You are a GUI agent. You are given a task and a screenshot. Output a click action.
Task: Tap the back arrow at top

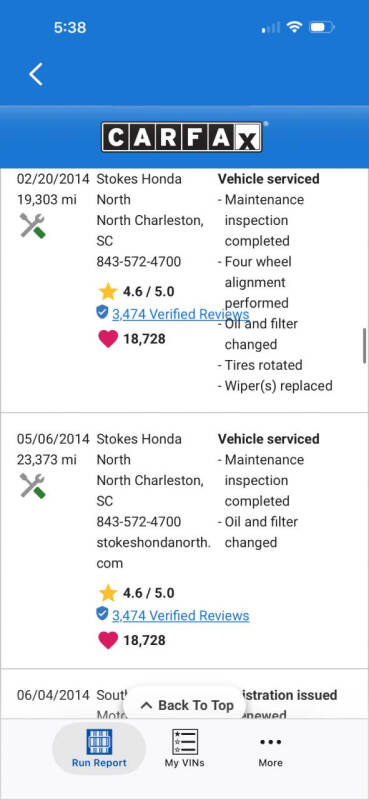[36, 74]
